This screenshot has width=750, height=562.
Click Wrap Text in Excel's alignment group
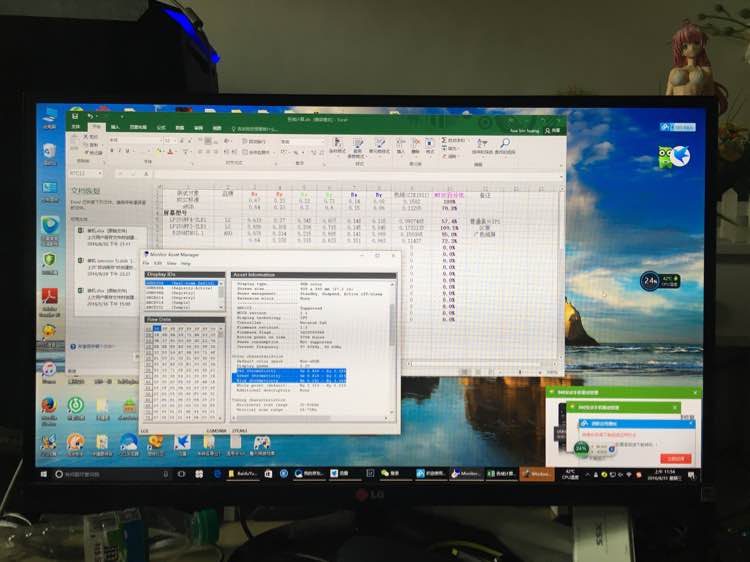click(x=256, y=142)
